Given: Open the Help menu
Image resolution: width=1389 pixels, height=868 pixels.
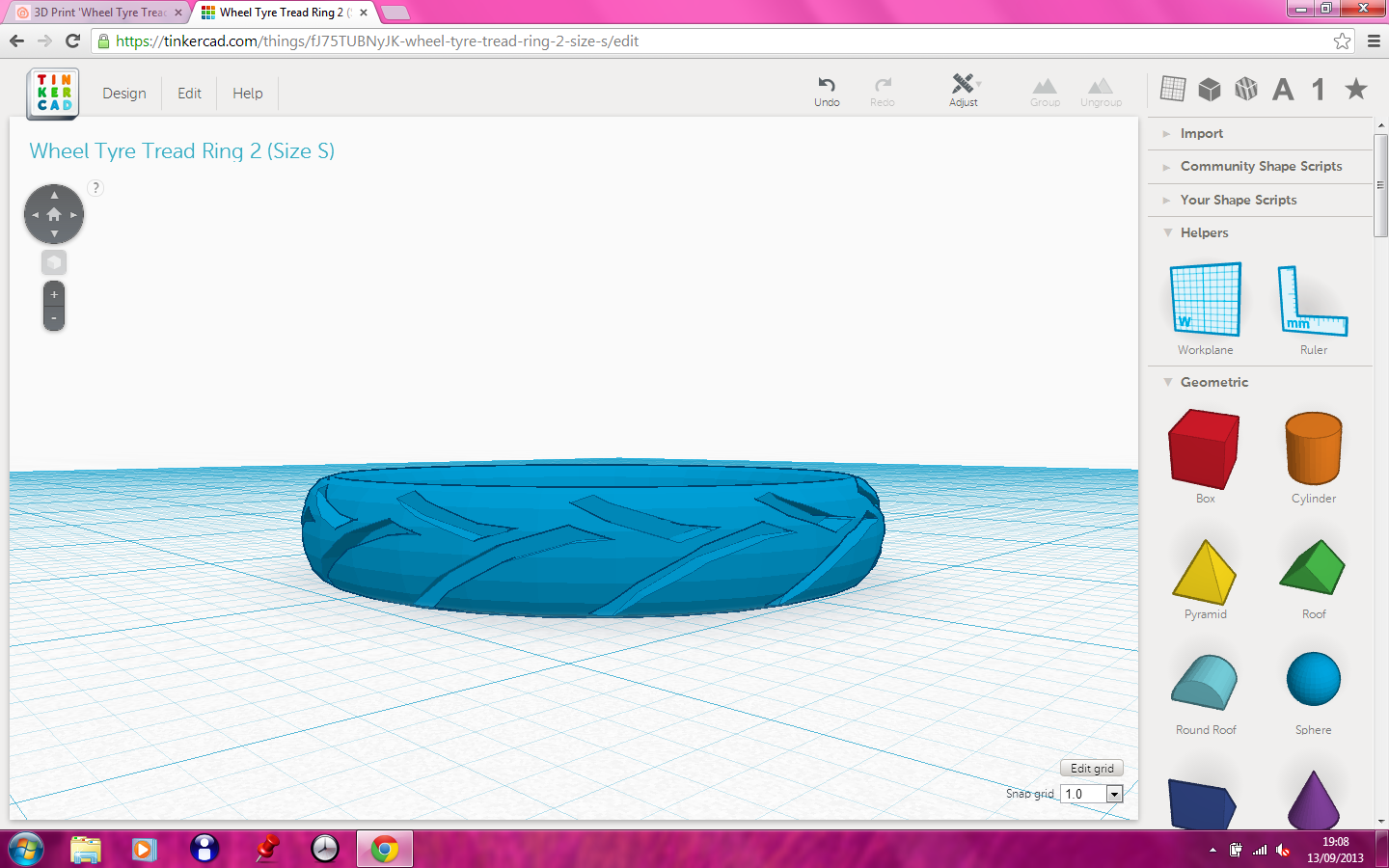Looking at the screenshot, I should [x=248, y=94].
